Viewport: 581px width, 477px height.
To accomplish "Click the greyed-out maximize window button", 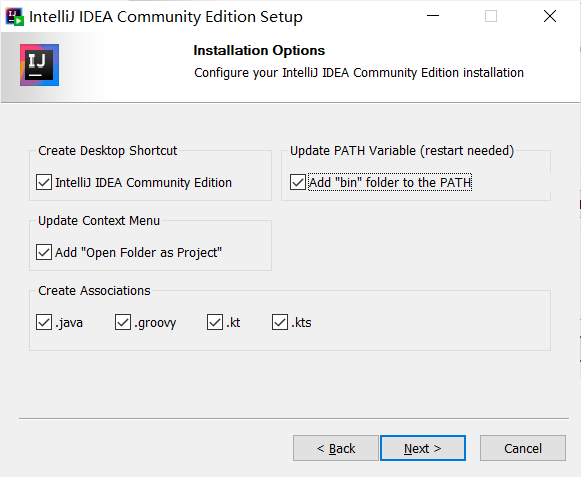I will click(x=491, y=16).
